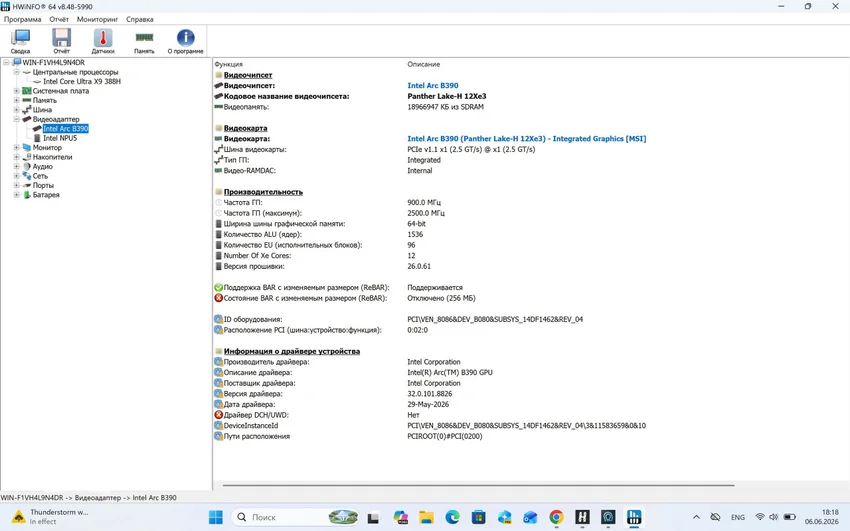Open the Справка menu
The height and width of the screenshot is (531, 850).
pyautogui.click(x=140, y=19)
